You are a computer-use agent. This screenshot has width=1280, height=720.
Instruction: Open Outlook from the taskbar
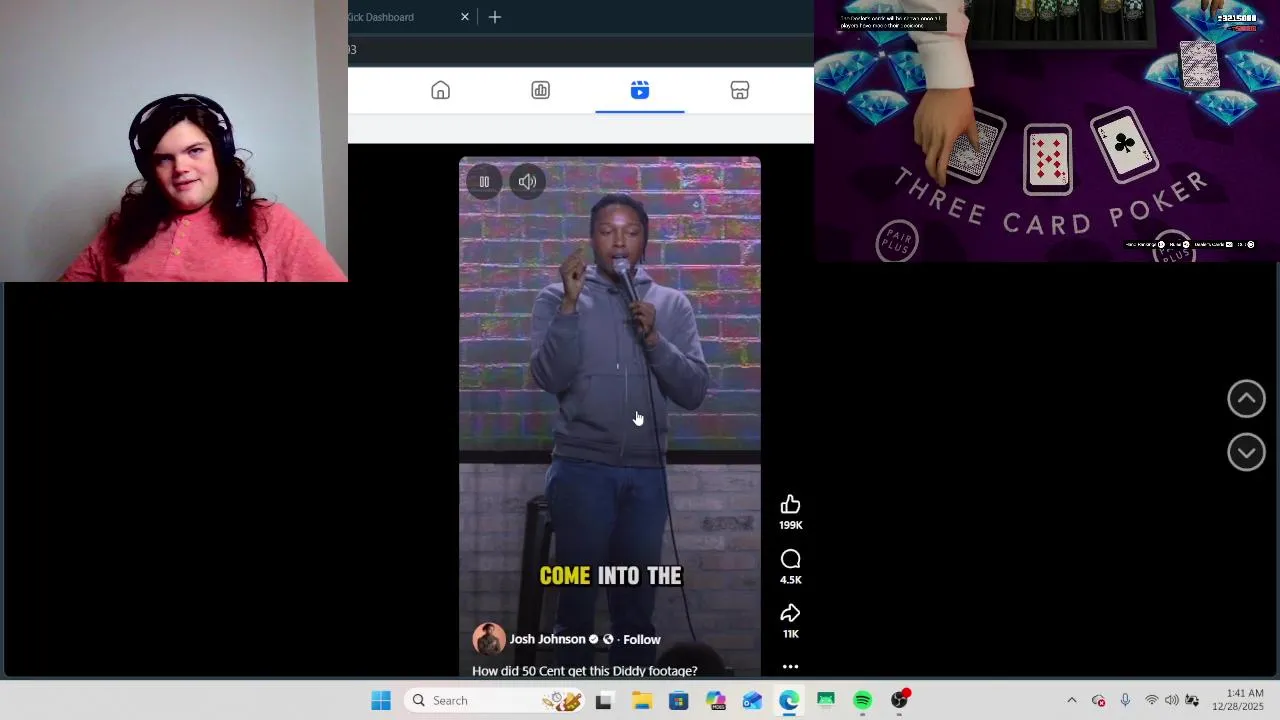pyautogui.click(x=752, y=701)
